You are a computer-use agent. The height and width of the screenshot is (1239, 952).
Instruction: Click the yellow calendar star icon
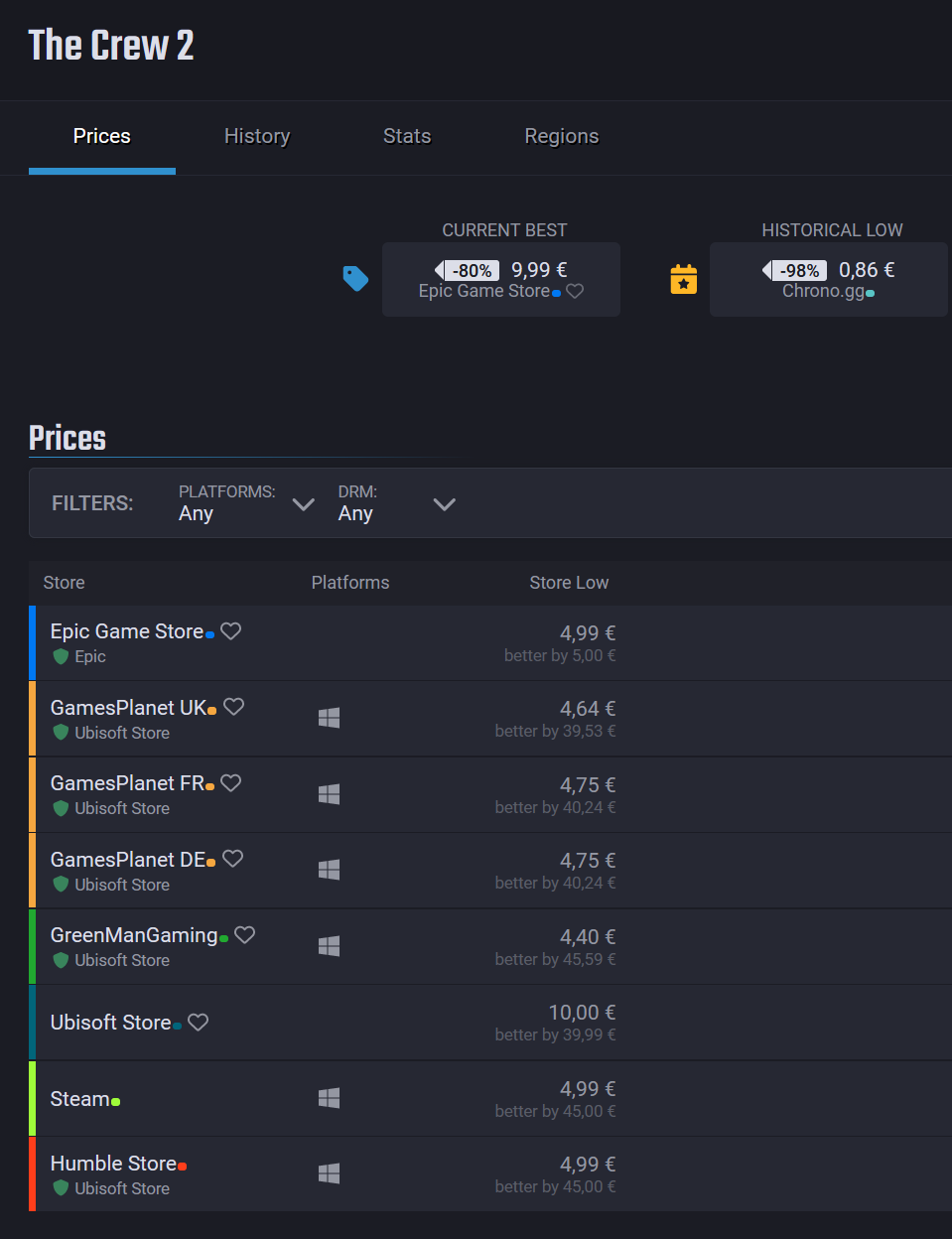pos(684,279)
